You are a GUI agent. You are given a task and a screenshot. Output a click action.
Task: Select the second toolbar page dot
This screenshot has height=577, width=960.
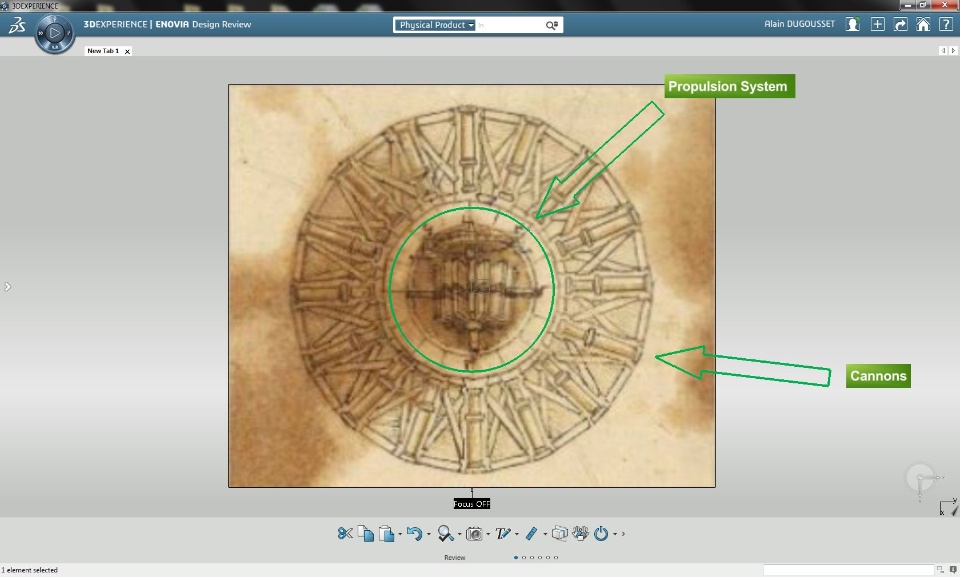(524, 557)
